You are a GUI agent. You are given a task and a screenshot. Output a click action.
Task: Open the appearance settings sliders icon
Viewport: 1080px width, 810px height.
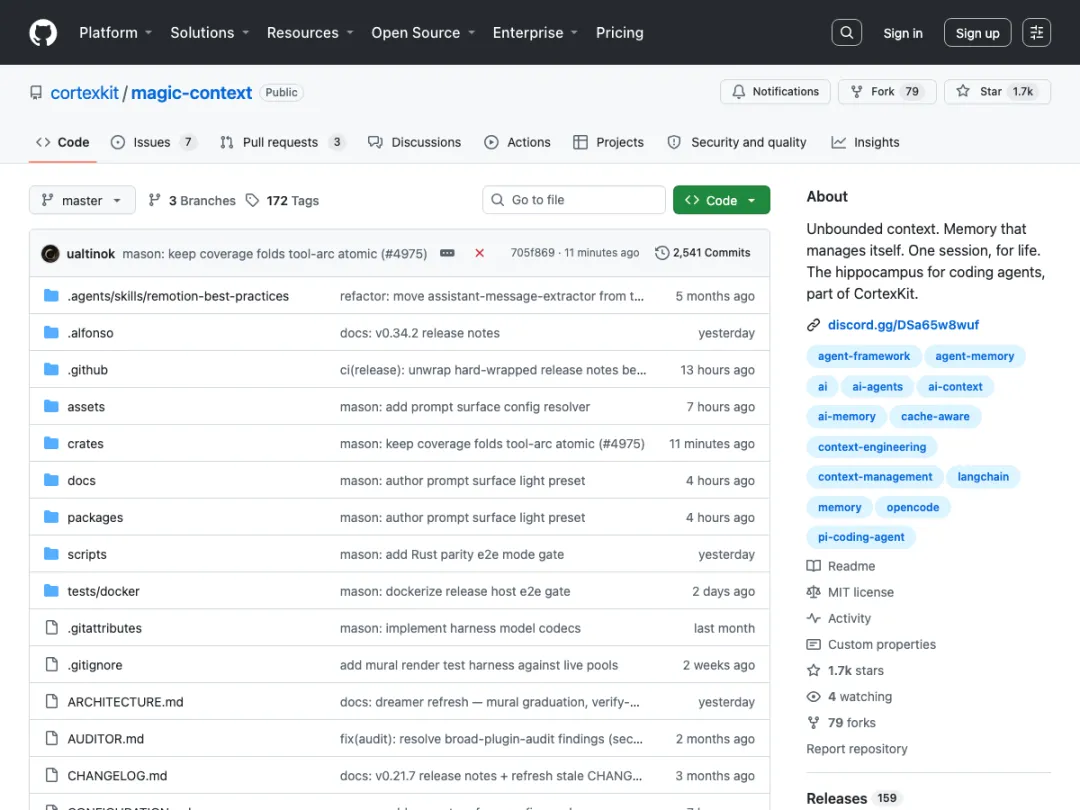coord(1036,32)
